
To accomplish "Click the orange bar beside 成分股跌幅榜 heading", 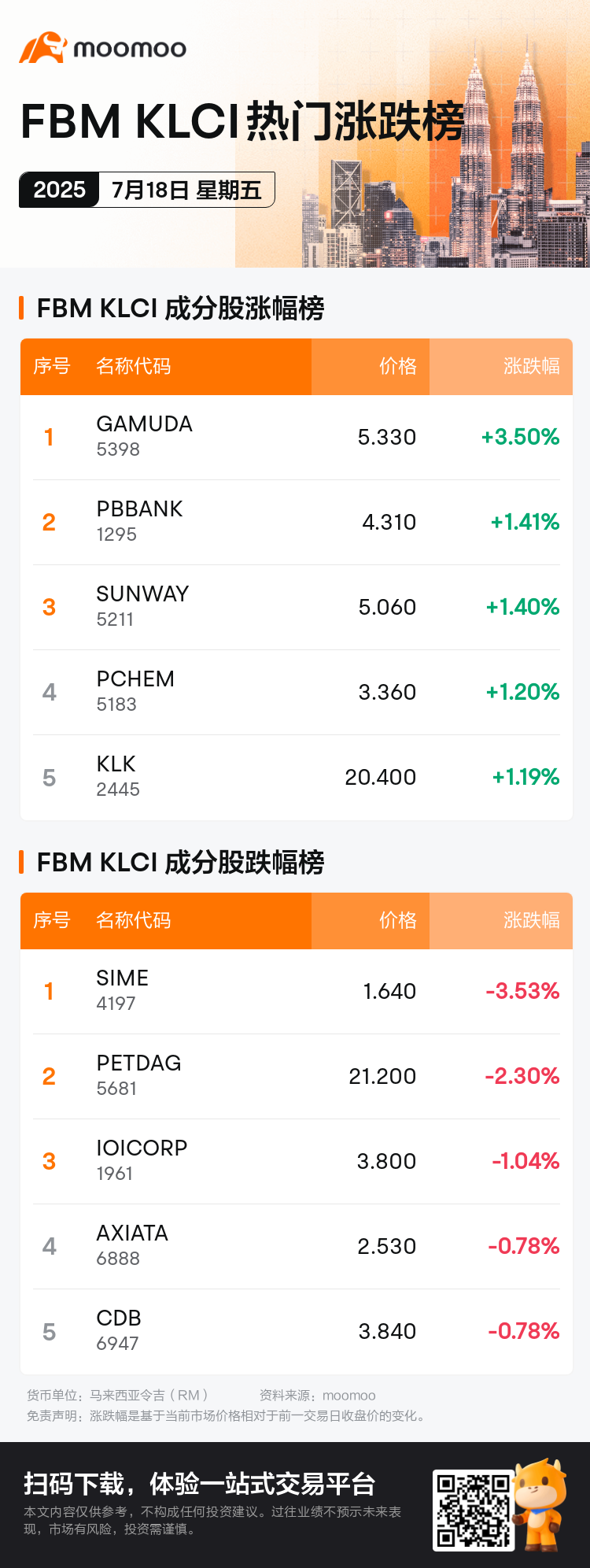I will [x=22, y=862].
